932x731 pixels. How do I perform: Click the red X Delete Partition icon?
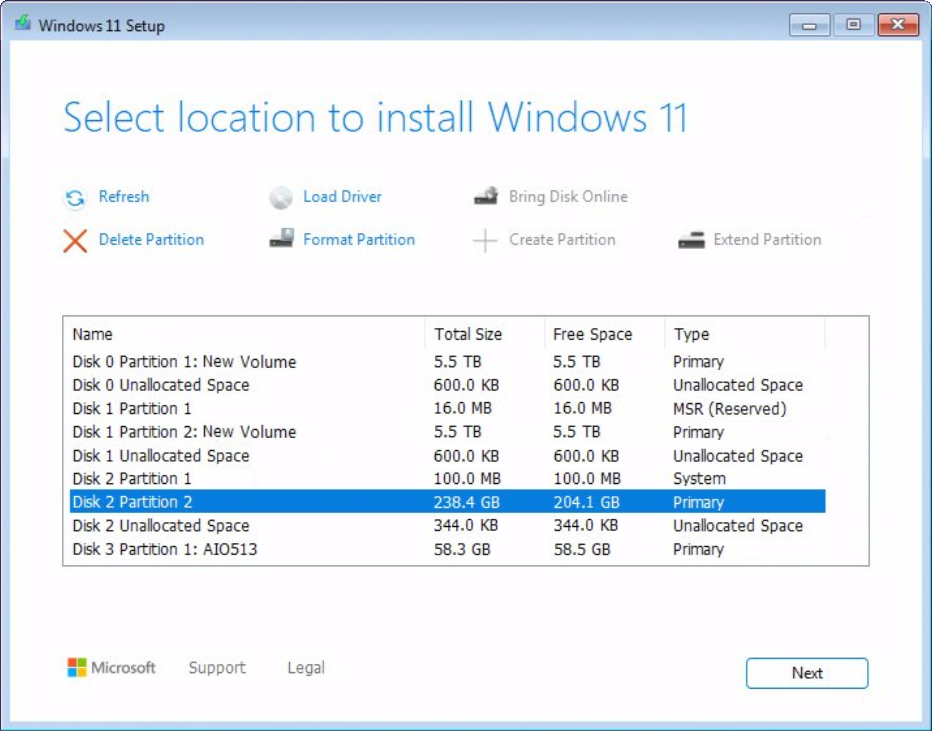coord(75,241)
